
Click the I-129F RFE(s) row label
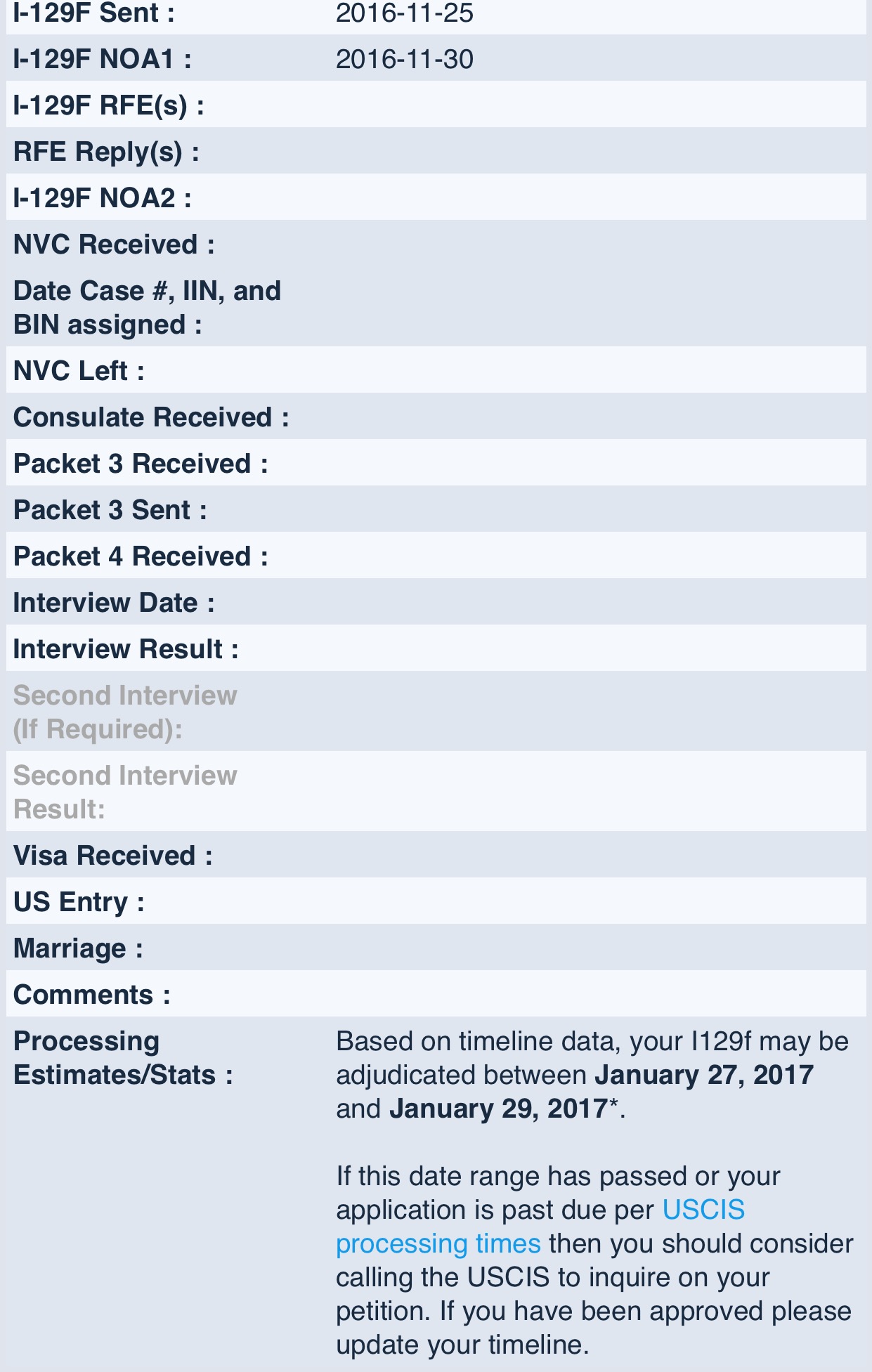point(108,106)
